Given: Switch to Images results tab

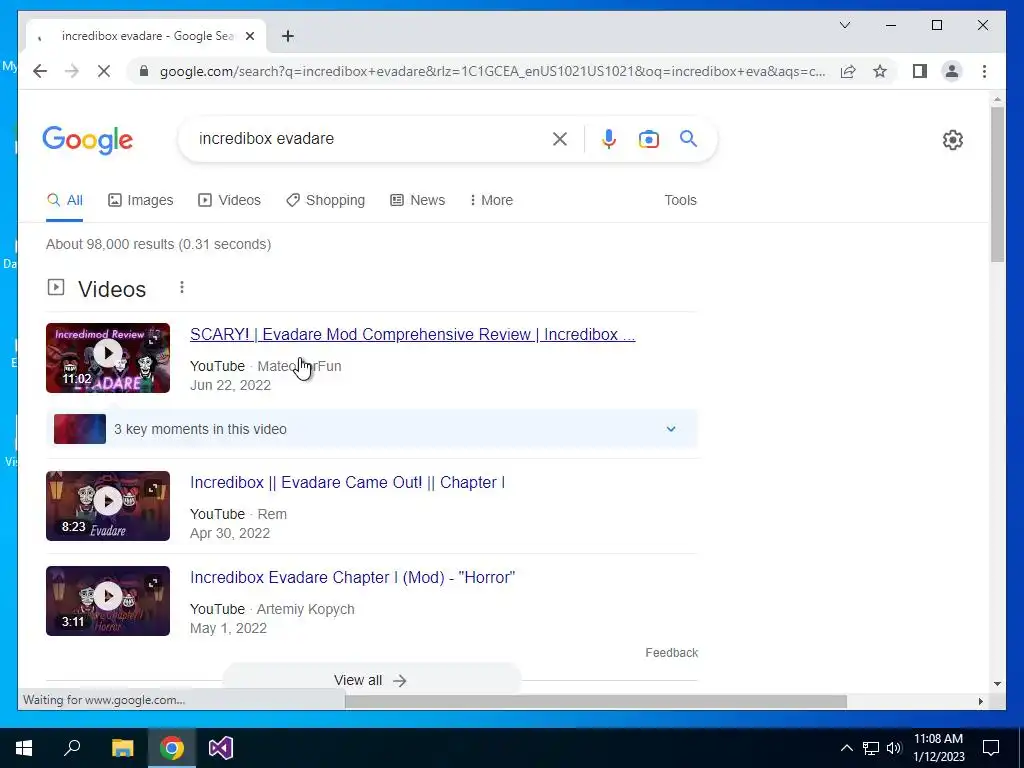Looking at the screenshot, I should tap(140, 200).
